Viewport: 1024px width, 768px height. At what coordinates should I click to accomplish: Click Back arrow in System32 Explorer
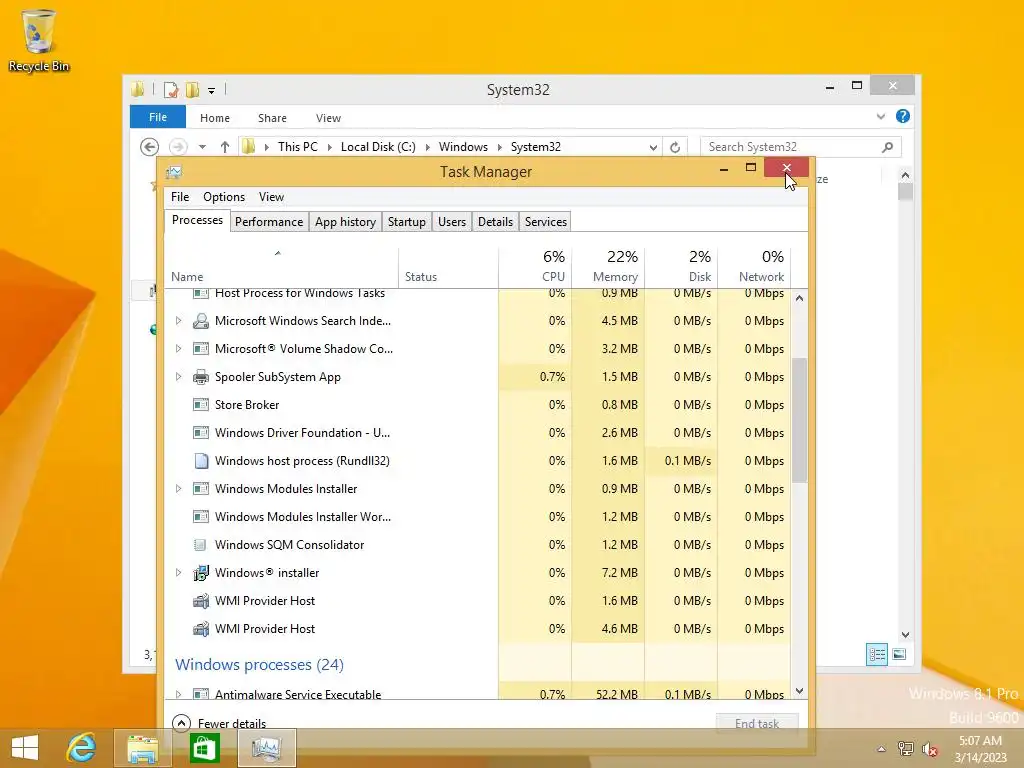[150, 147]
